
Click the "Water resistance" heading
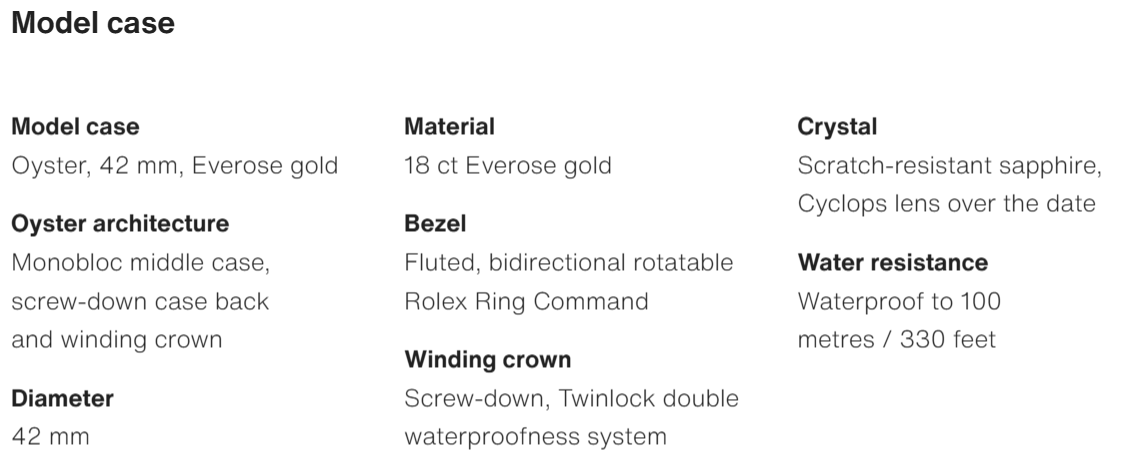click(x=892, y=262)
